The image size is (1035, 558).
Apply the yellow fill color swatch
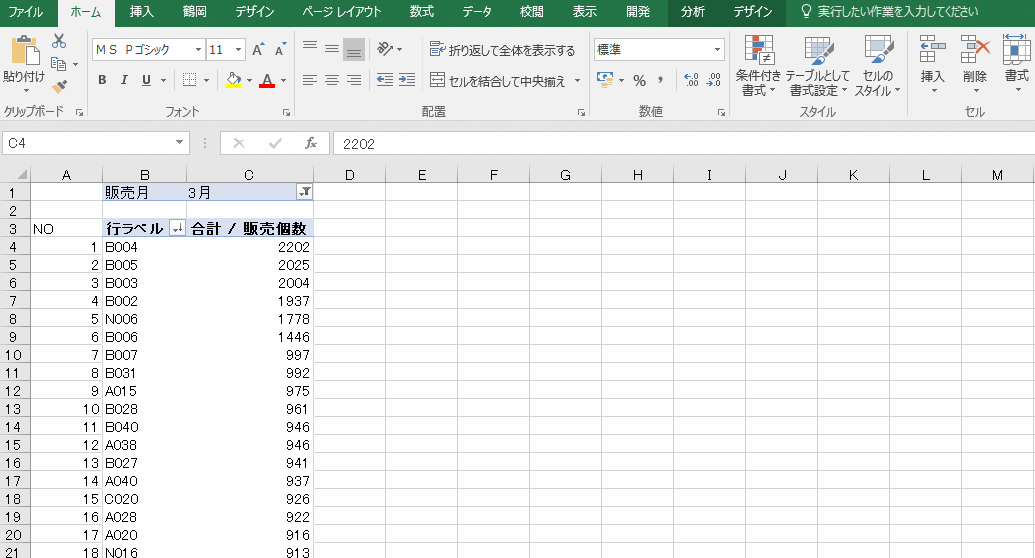pos(233,80)
